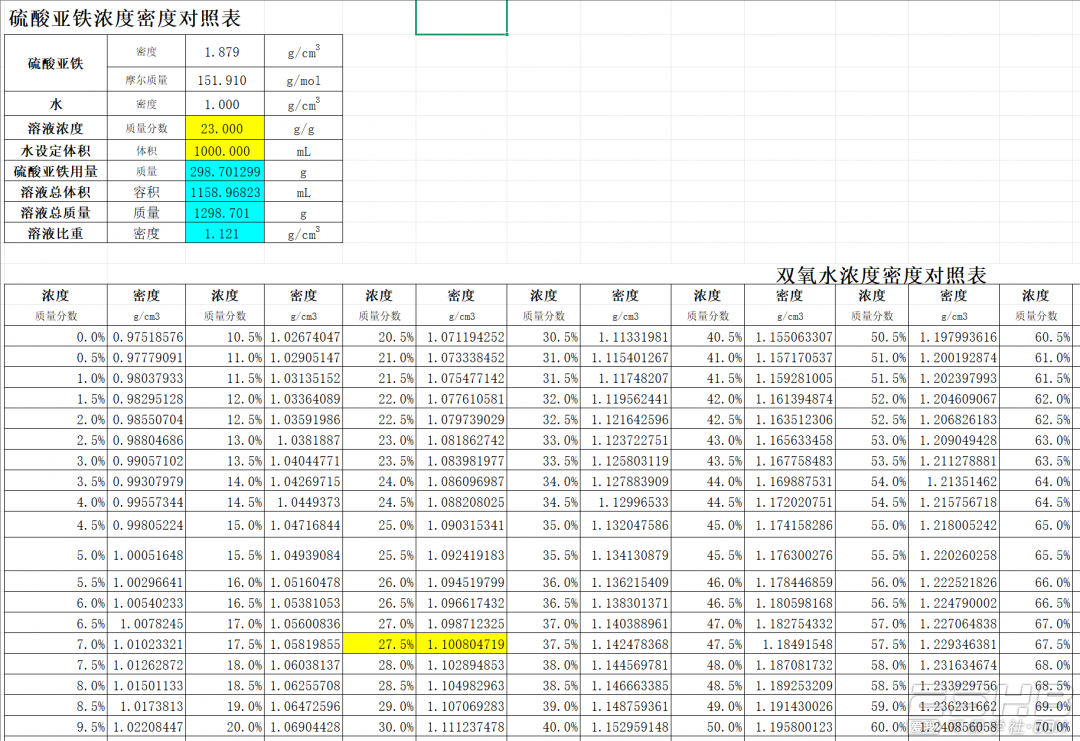Select the concentration cell 44.0%
1080x741 pixels.
tap(708, 481)
